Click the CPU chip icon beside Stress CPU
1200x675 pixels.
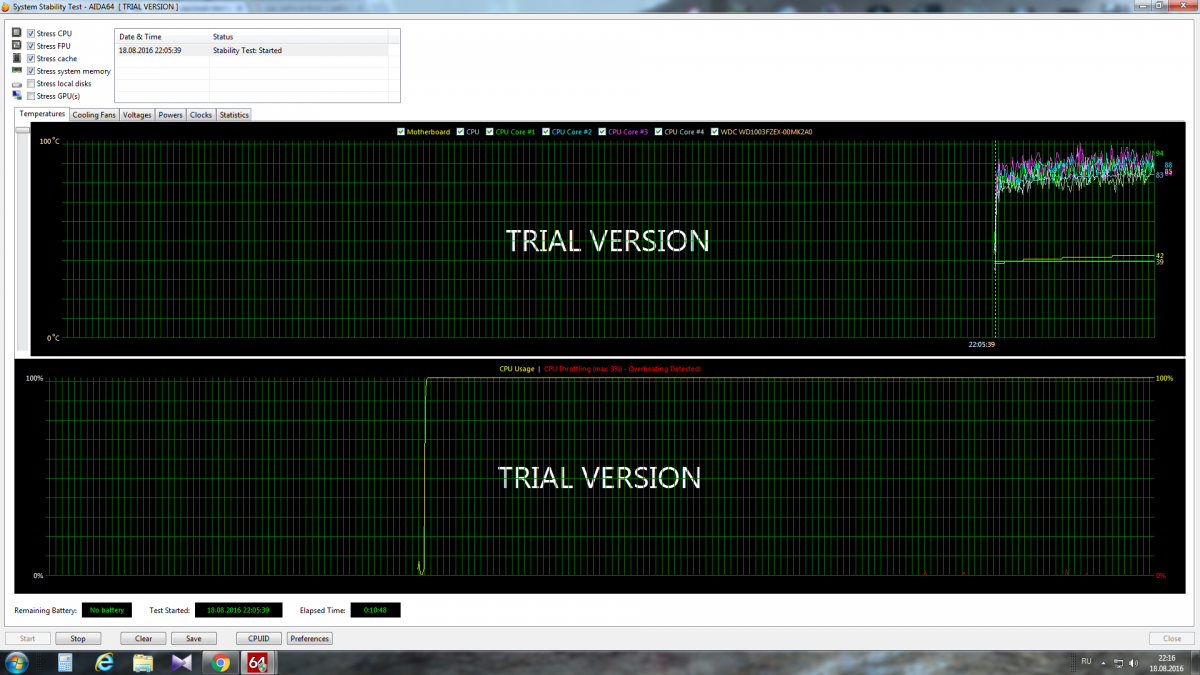click(x=17, y=33)
